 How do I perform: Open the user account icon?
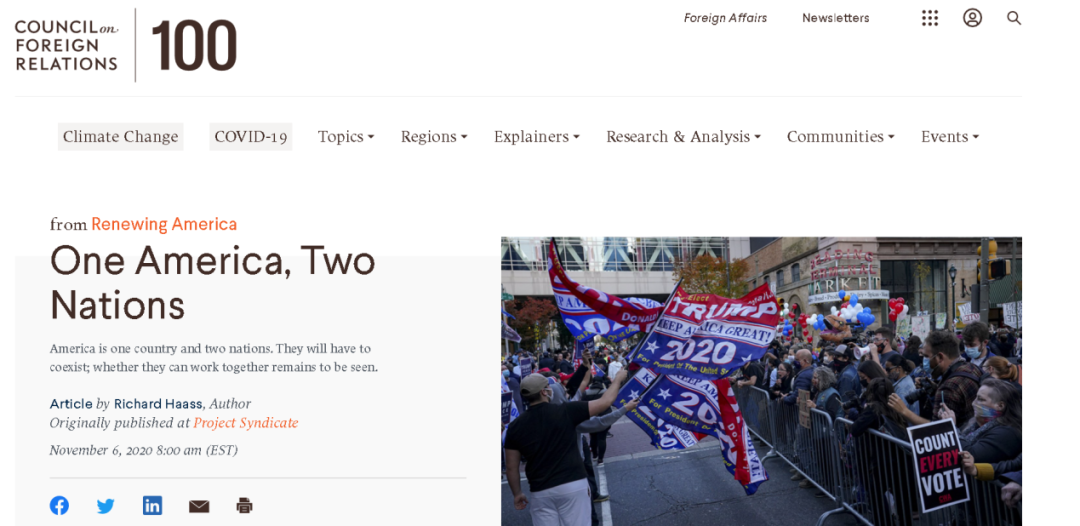(x=973, y=18)
